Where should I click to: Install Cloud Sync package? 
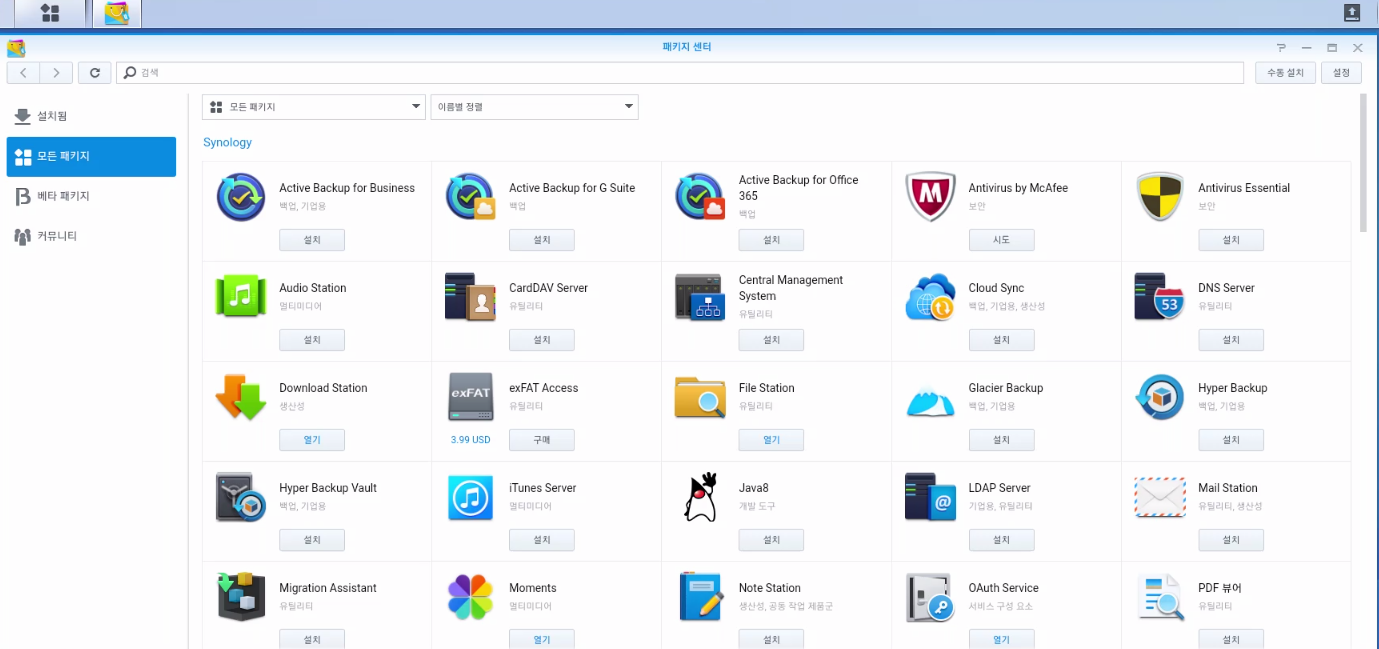coord(1001,340)
